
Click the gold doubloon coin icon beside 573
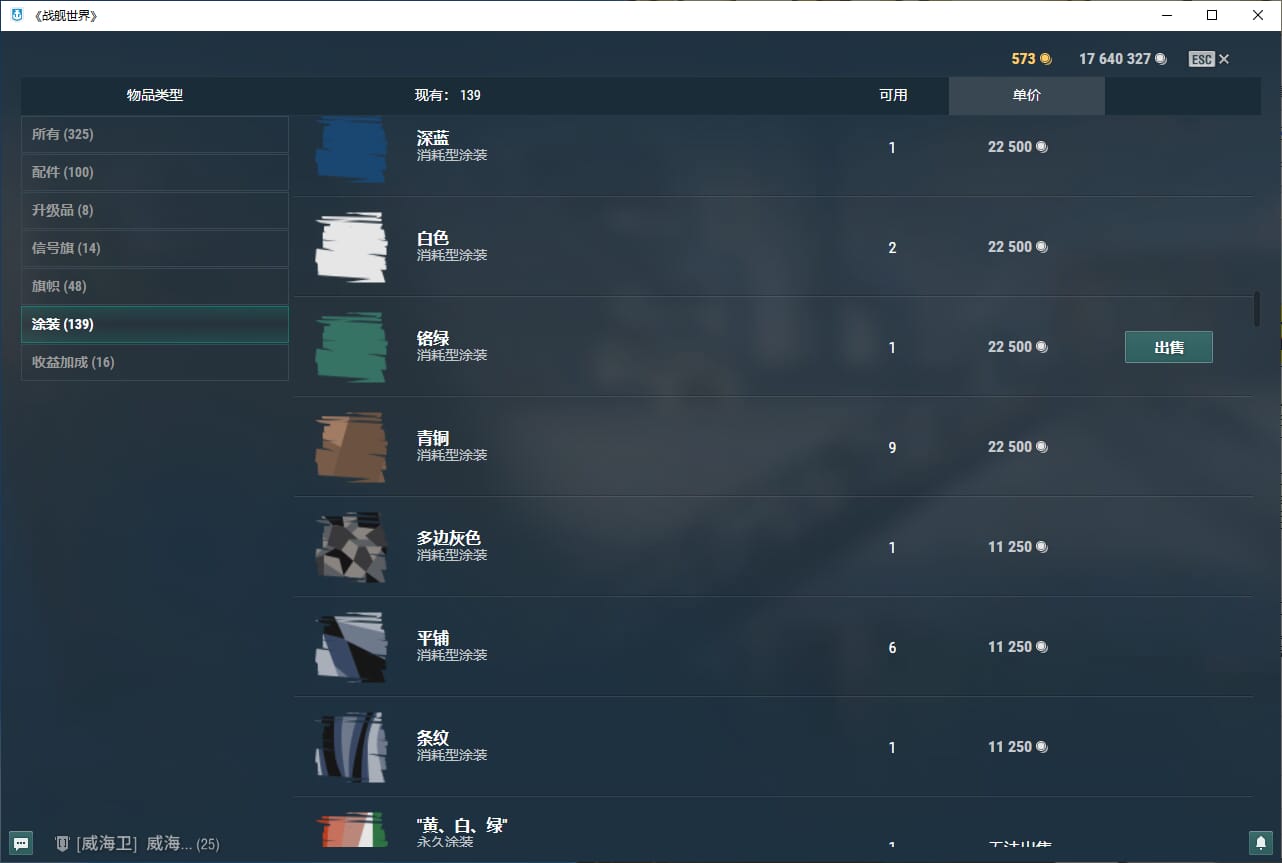tap(1046, 59)
